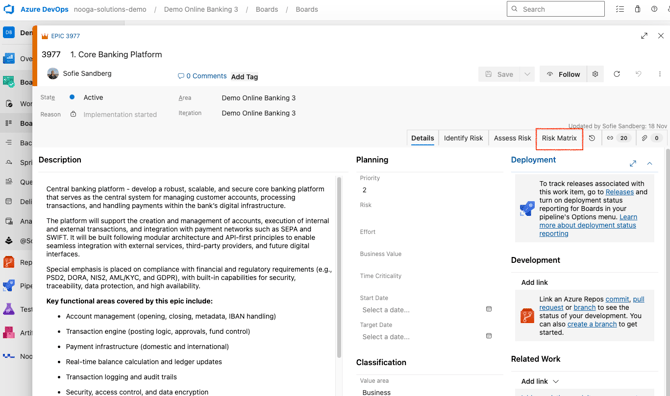Open Repos icon in sidebar
Viewport: 670px width, 396px height.
click(9, 262)
